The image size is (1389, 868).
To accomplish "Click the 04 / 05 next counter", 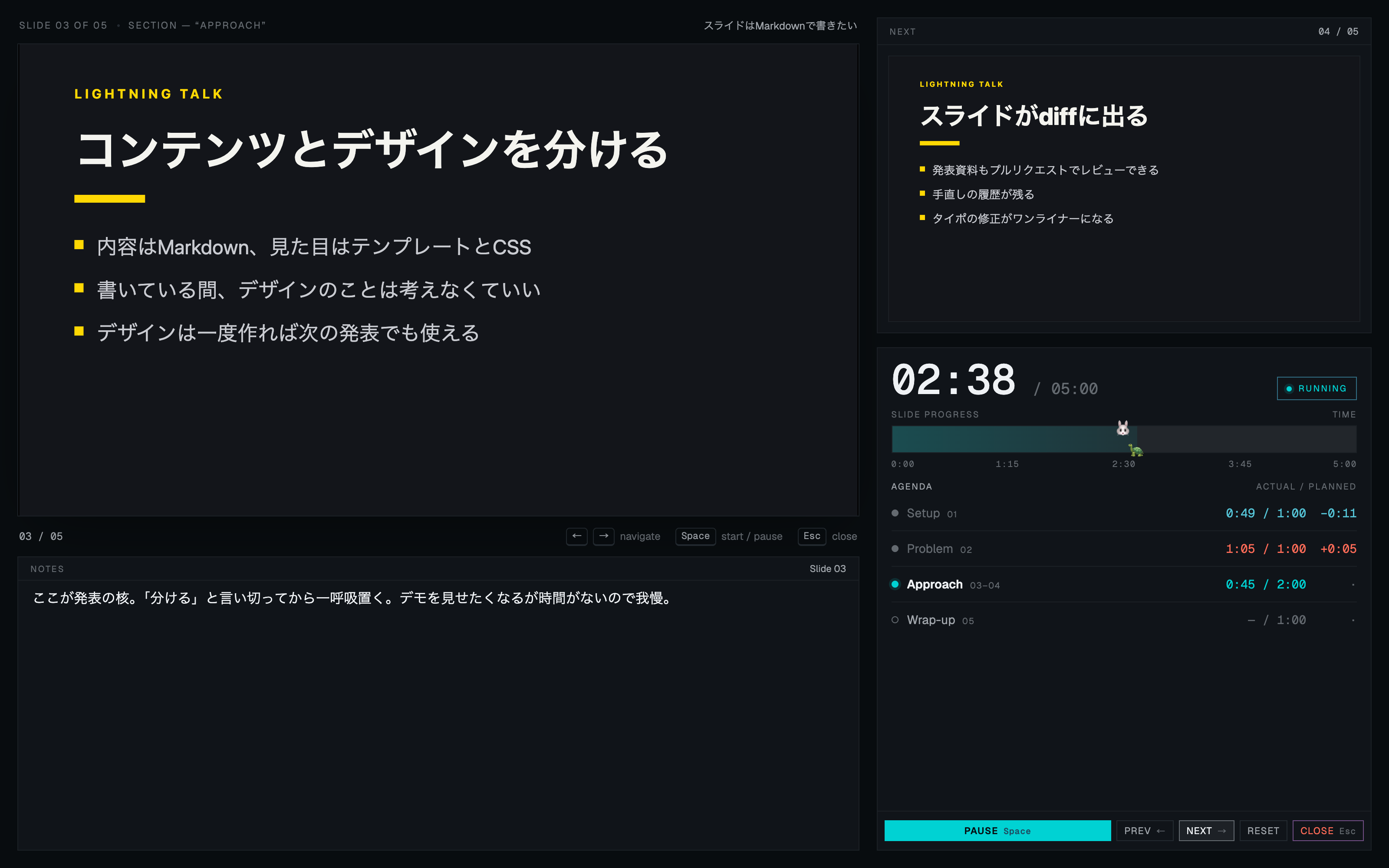I will pyautogui.click(x=1338, y=32).
